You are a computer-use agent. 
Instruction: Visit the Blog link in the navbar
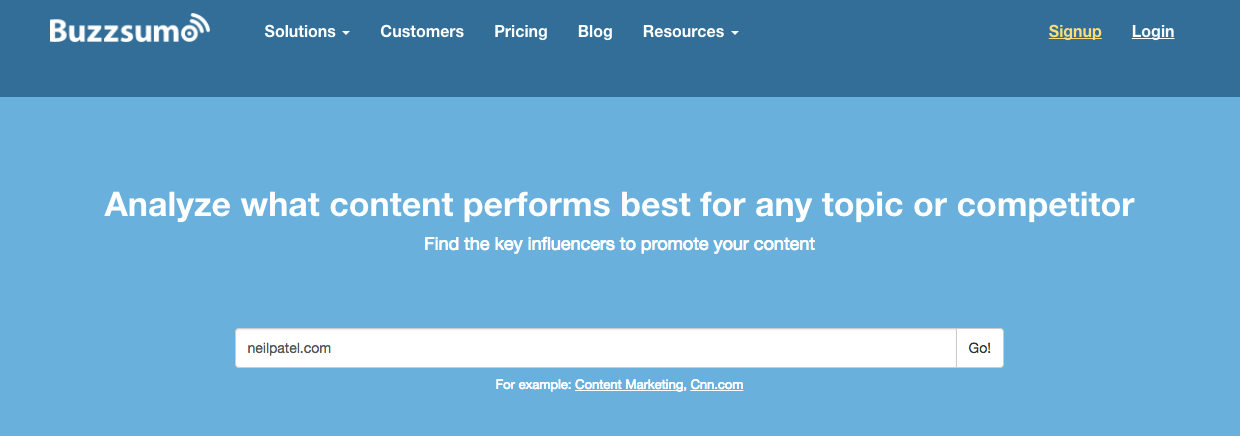coord(595,31)
